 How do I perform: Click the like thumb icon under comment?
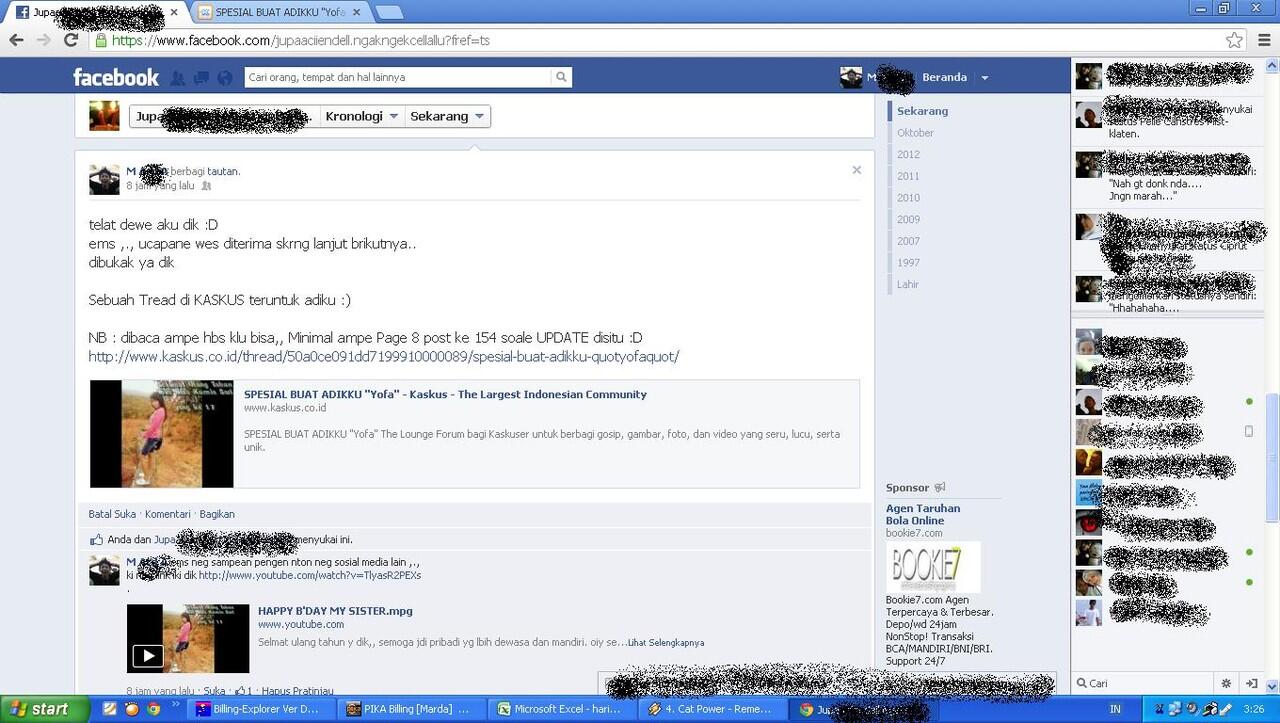(x=240, y=691)
